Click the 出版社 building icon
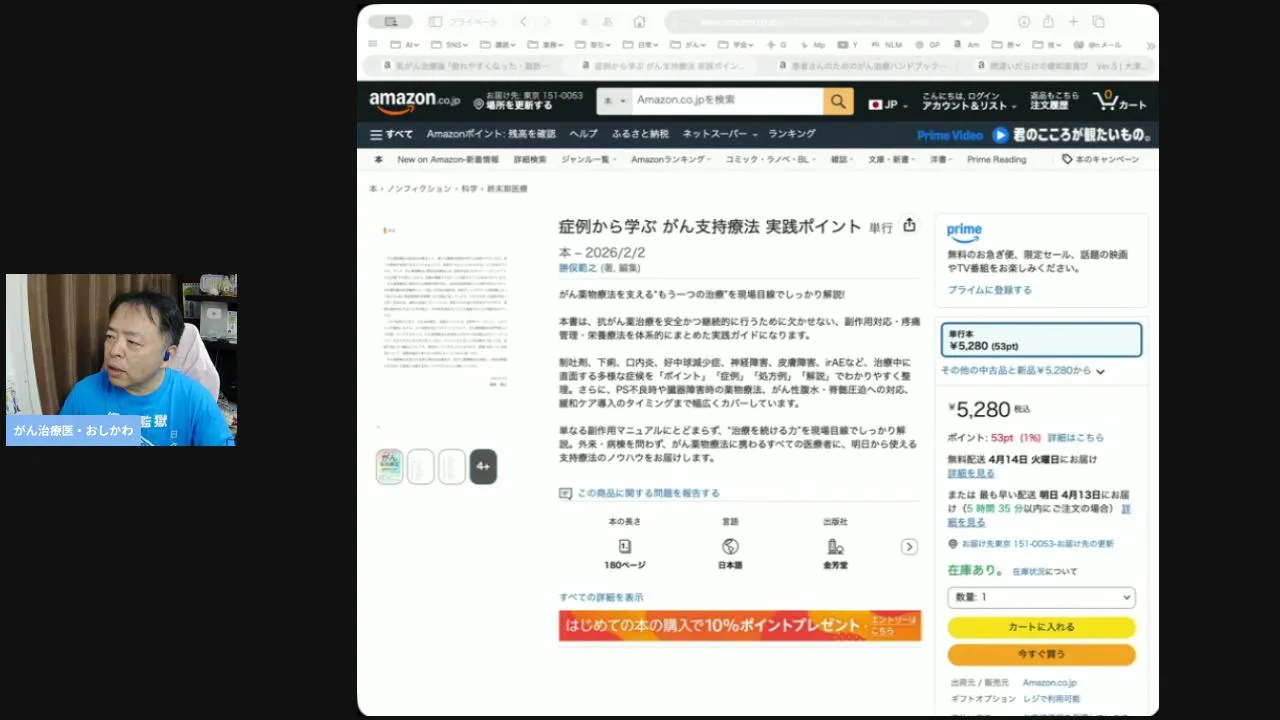Viewport: 1280px width, 720px height. click(x=835, y=546)
